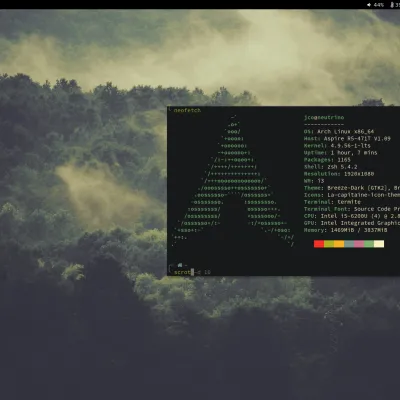Click the 'Memory: 1469MiB / 3837MiB' line

point(346,230)
